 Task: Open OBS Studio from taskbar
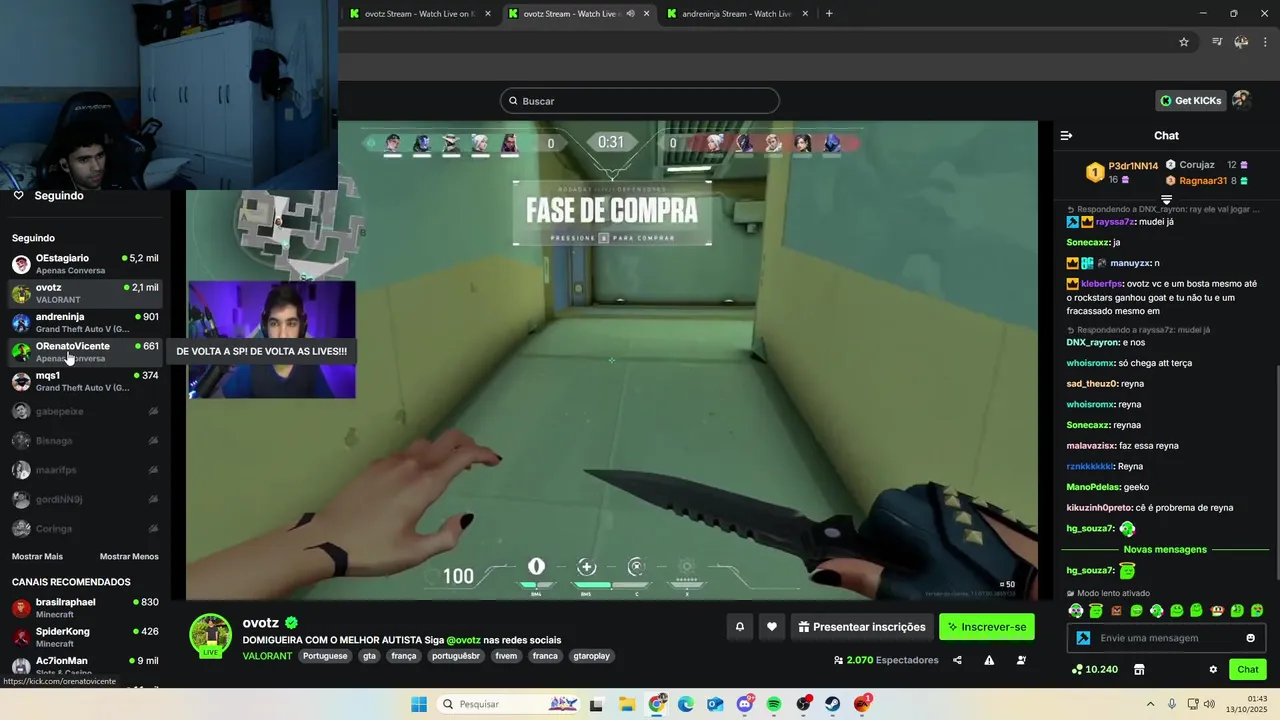pyautogui.click(x=803, y=704)
